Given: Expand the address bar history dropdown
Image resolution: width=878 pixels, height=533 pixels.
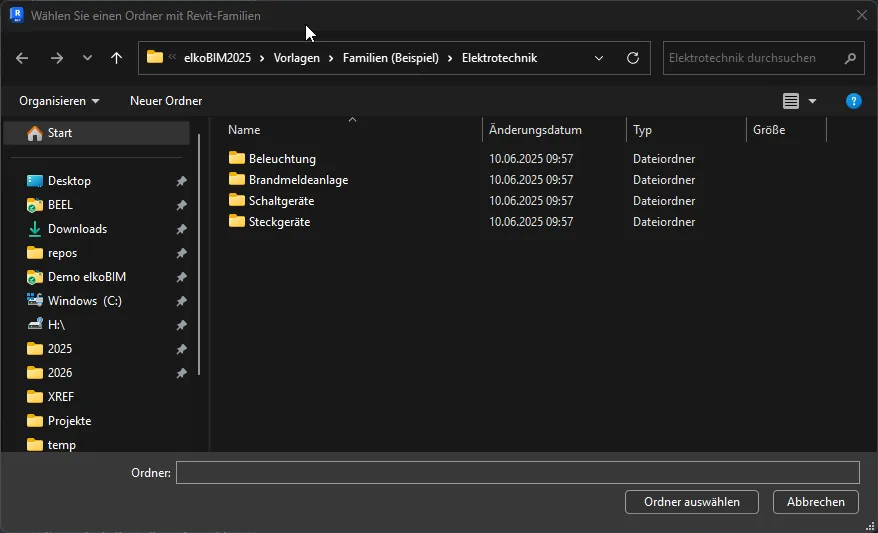Looking at the screenshot, I should click(x=599, y=58).
